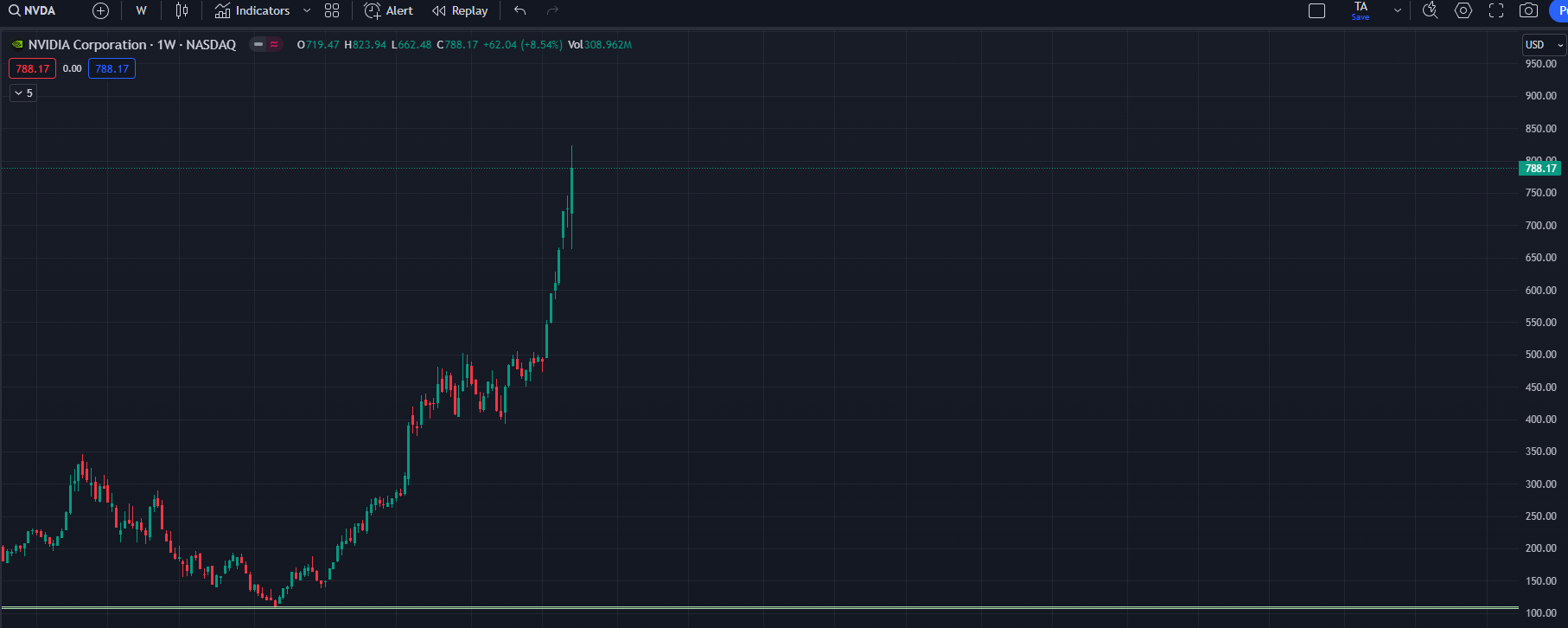Viewport: 1568px width, 628px height.
Task: Open the W weekly interval selector
Action: (x=141, y=10)
